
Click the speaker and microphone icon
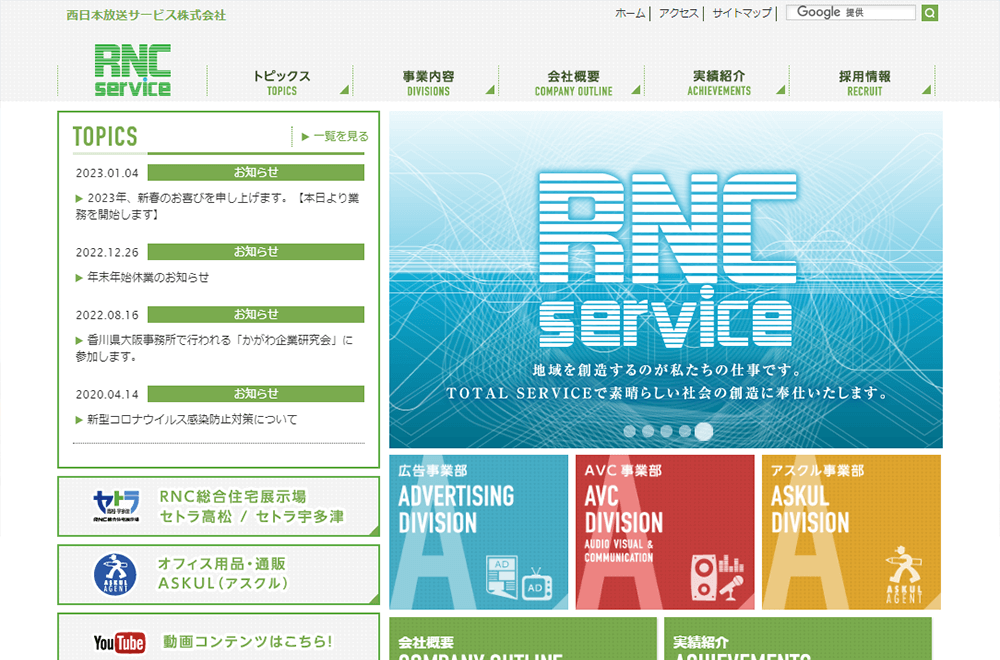tap(718, 578)
